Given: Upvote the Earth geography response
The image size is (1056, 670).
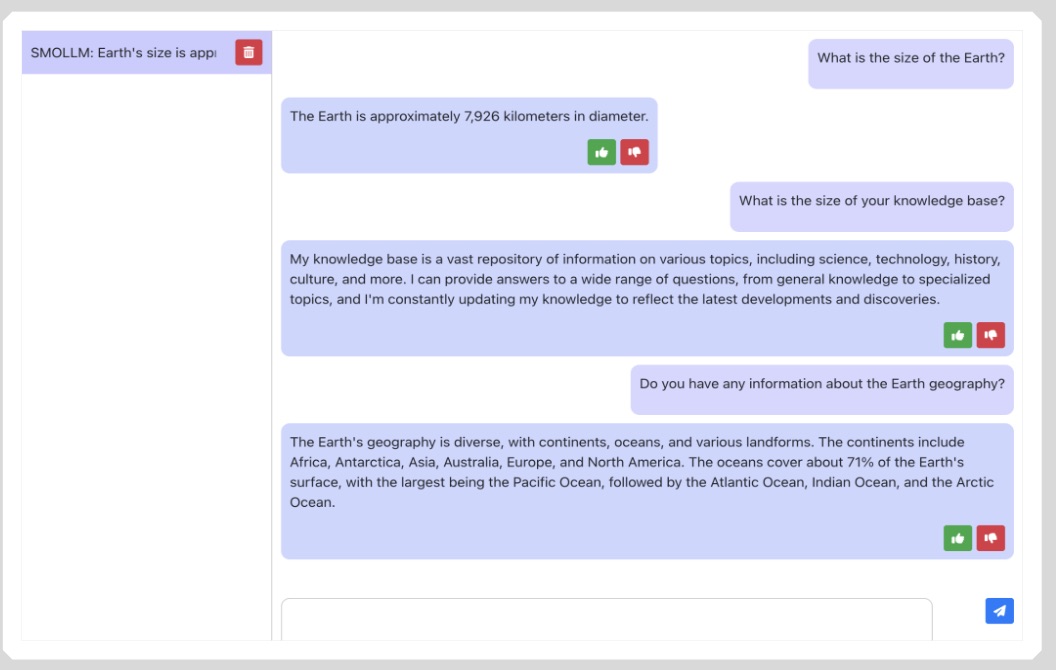Looking at the screenshot, I should click(x=957, y=538).
